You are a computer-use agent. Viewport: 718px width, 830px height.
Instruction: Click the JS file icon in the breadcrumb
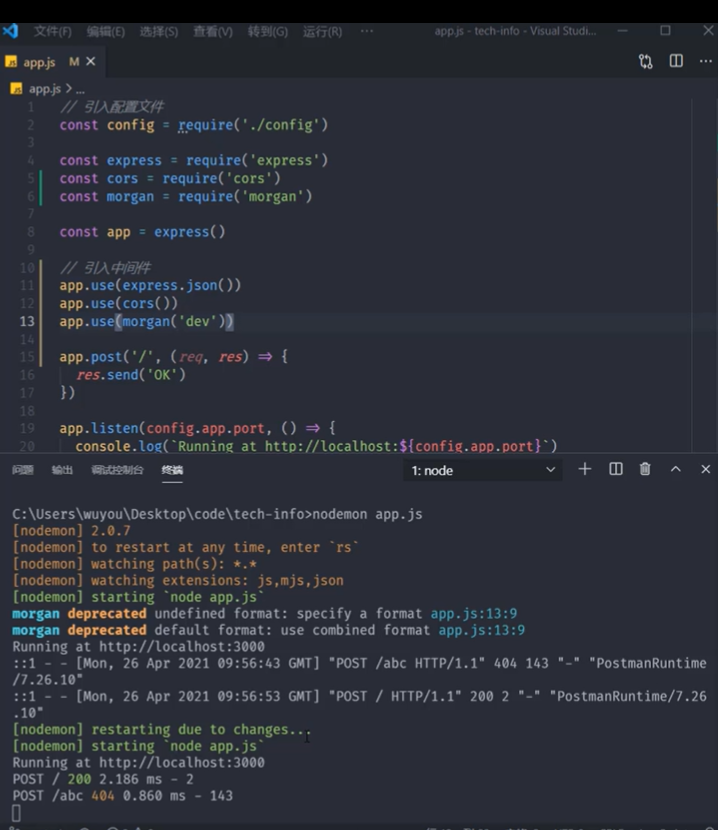click(16, 89)
